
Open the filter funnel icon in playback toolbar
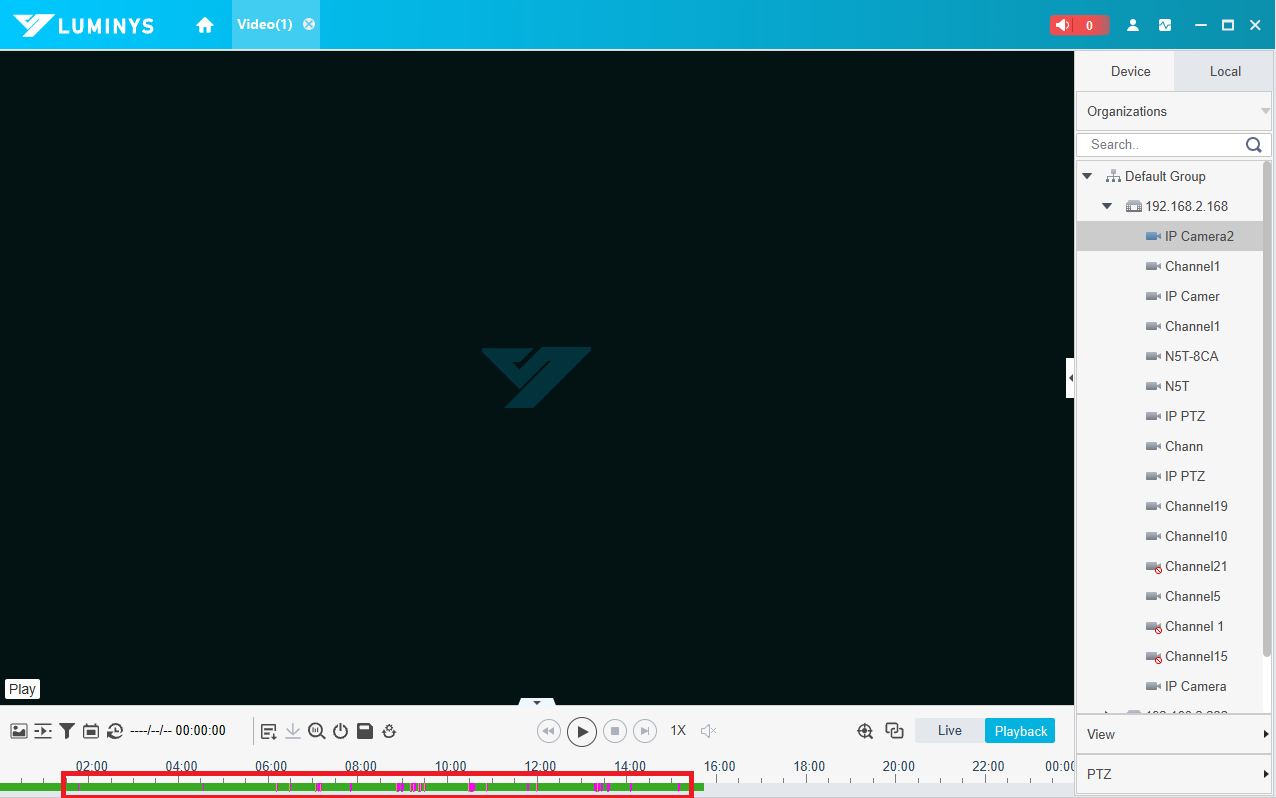pyautogui.click(x=67, y=731)
